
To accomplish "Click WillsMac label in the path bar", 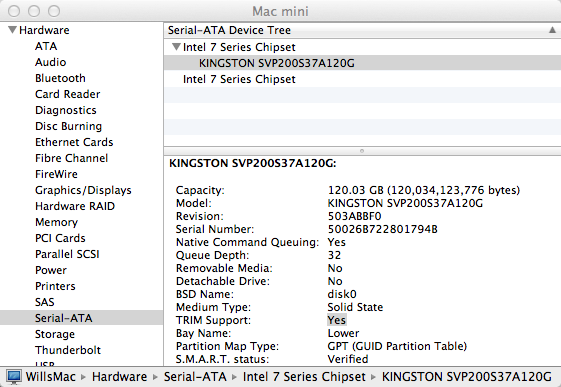I will 50,377.
